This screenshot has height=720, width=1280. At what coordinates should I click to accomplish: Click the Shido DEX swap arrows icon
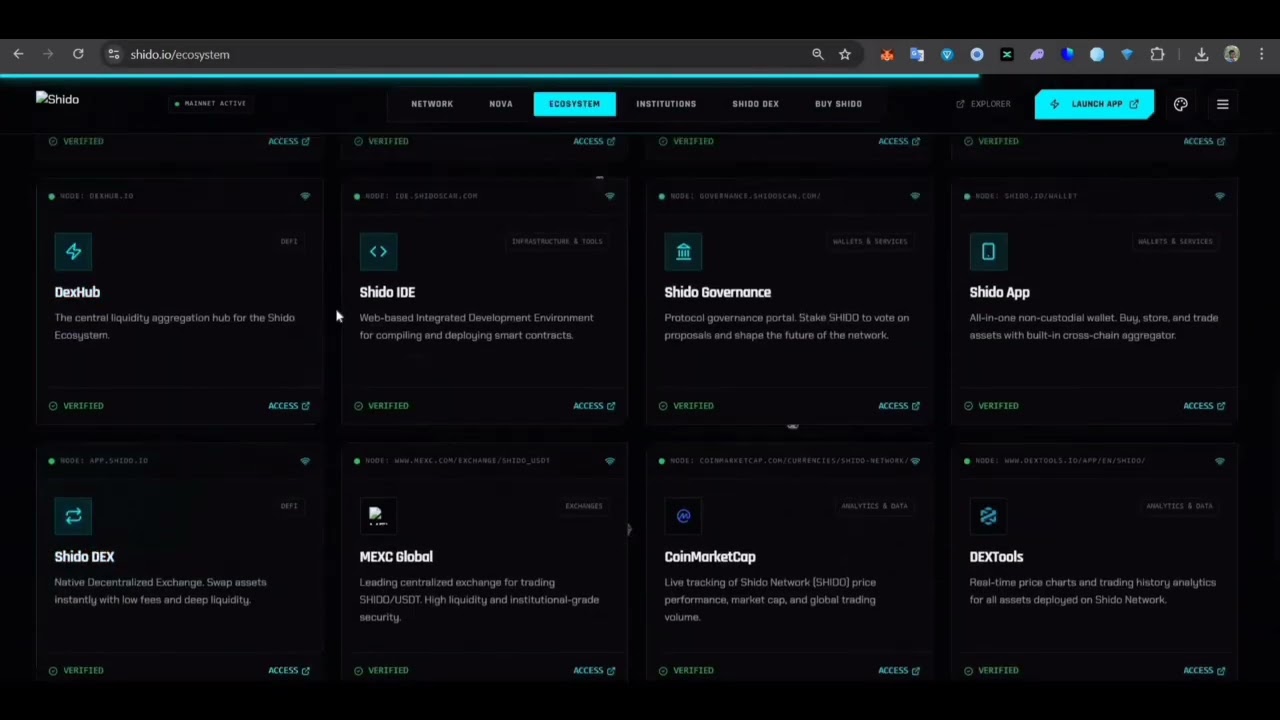click(x=73, y=516)
